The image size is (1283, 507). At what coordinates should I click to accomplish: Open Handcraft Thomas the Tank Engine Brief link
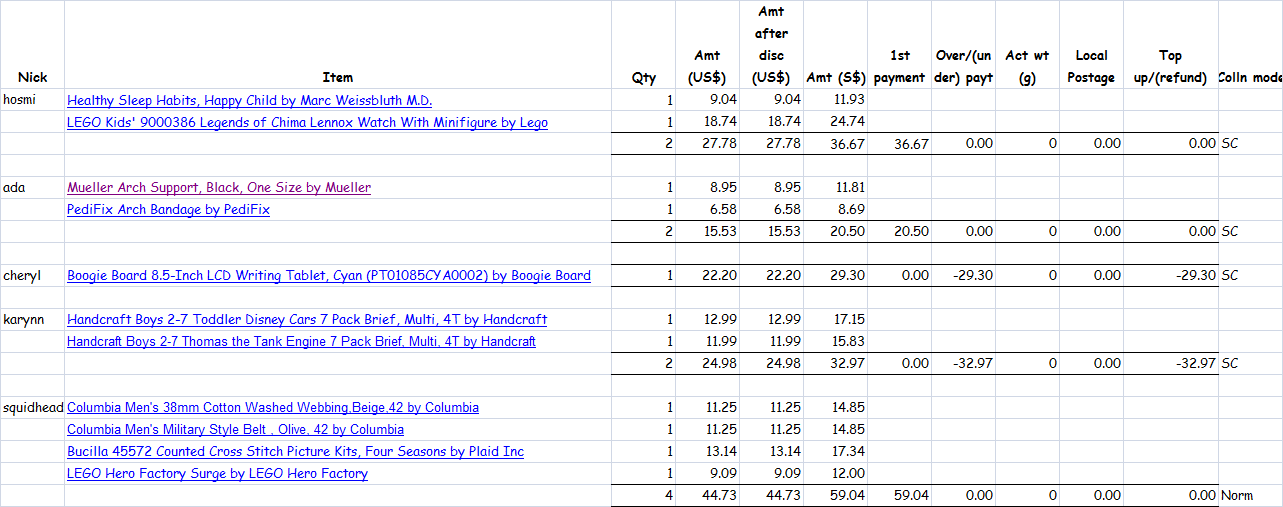pyautogui.click(x=301, y=342)
